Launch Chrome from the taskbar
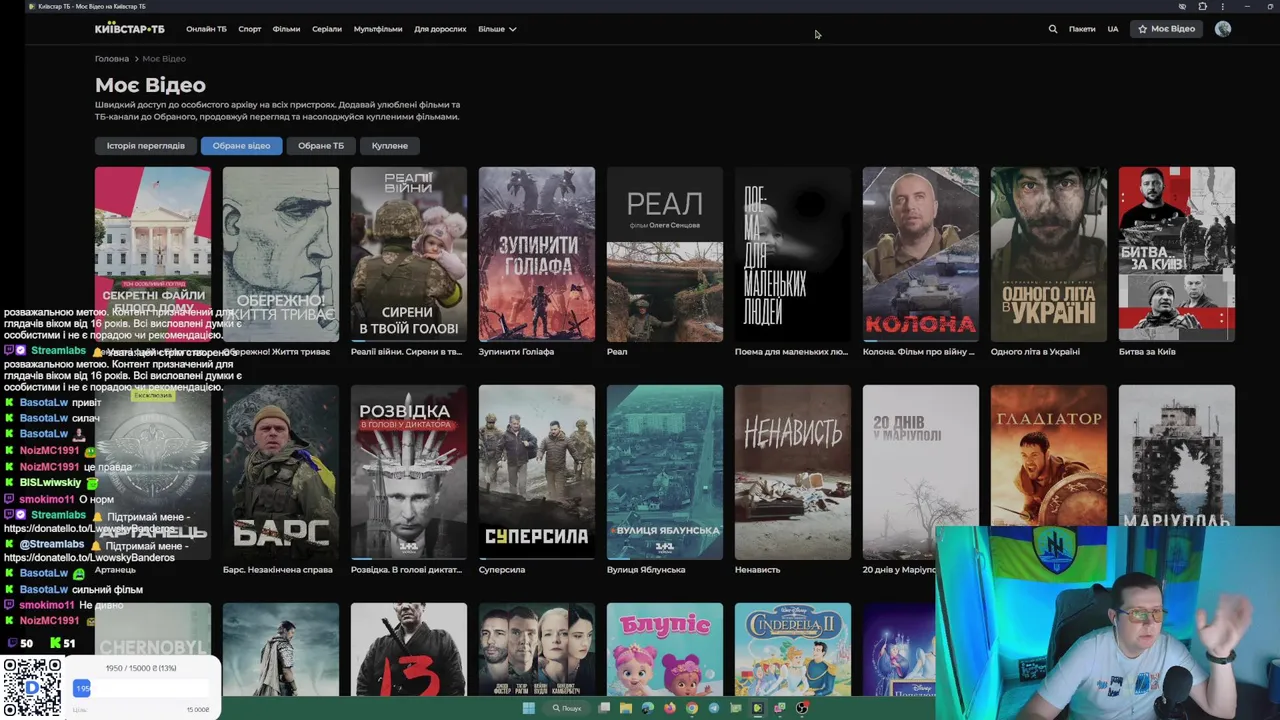The width and height of the screenshot is (1280, 720). pos(692,708)
